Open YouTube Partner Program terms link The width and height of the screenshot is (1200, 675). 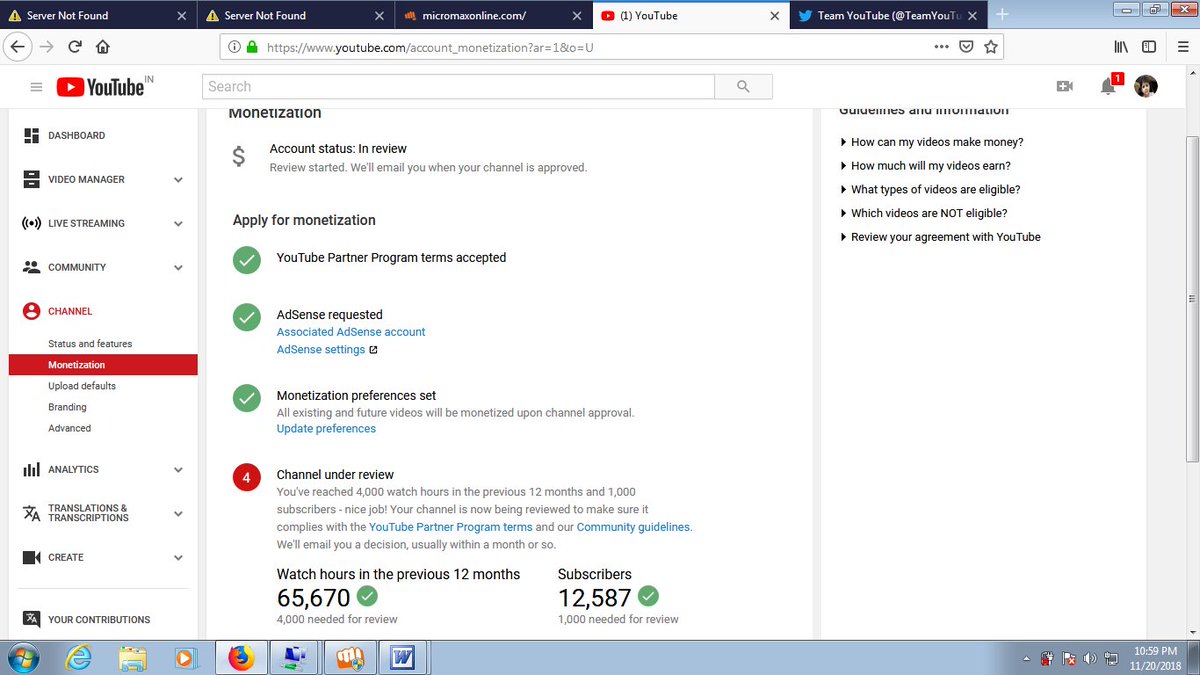pyautogui.click(x=451, y=527)
